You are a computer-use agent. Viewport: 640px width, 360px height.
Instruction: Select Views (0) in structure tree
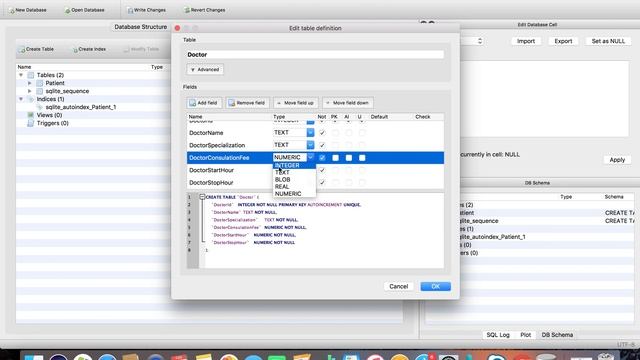49,115
